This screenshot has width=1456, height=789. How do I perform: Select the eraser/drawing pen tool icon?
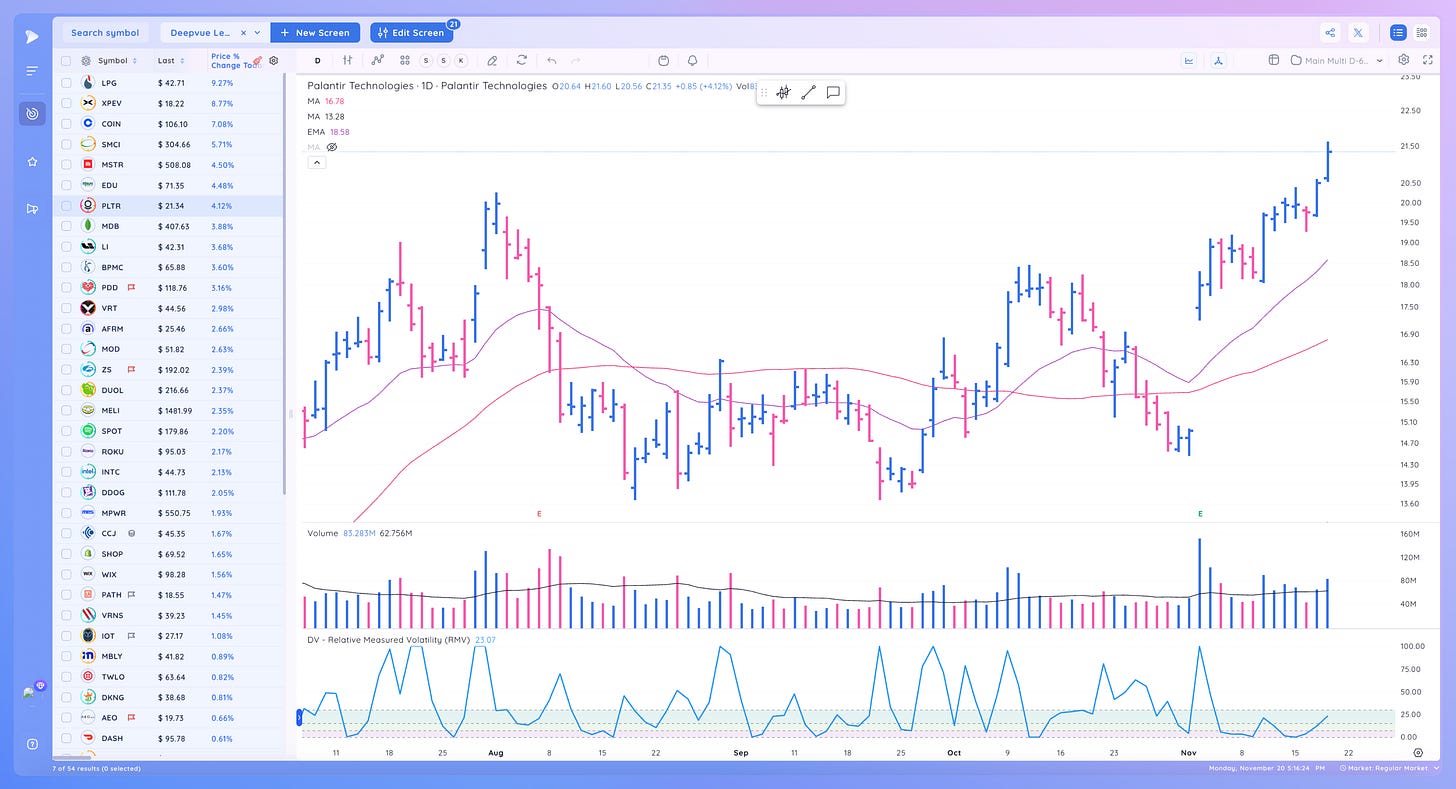point(492,60)
